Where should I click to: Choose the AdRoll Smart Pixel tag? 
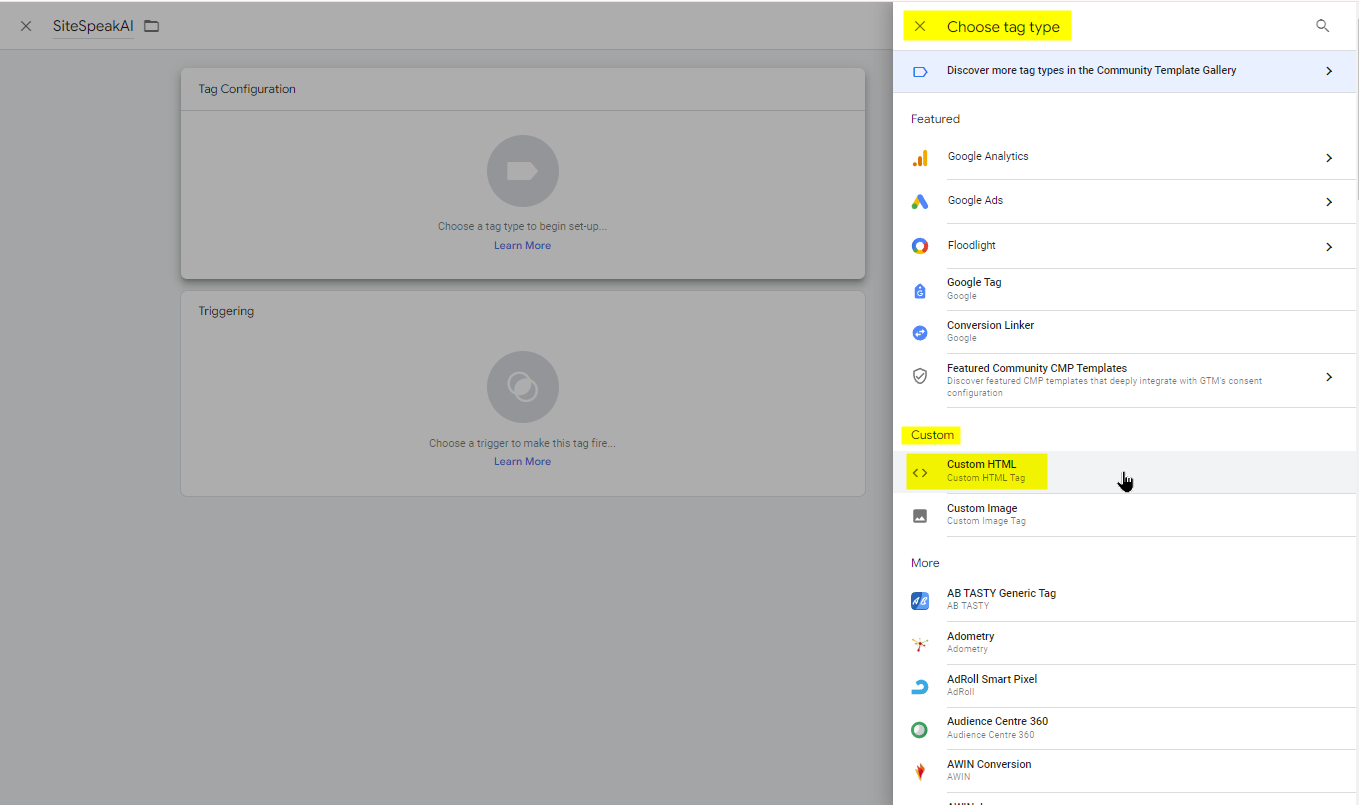click(x=1125, y=686)
